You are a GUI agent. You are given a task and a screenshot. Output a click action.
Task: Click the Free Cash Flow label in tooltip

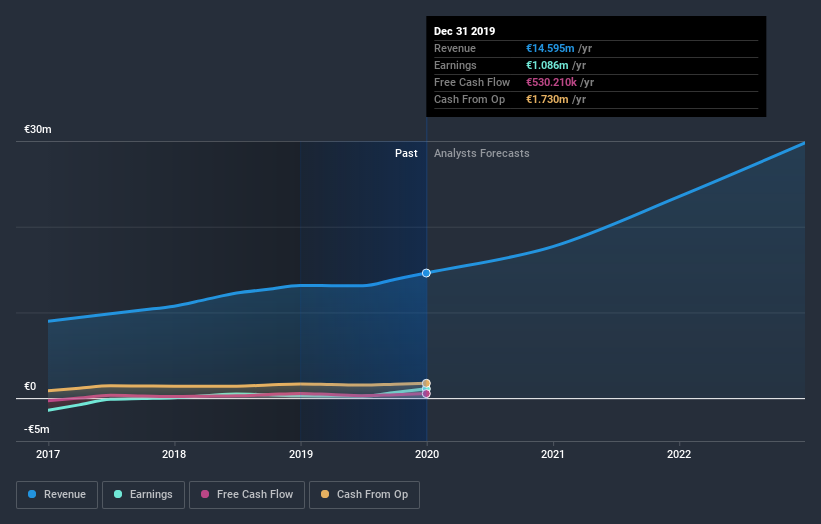(472, 82)
